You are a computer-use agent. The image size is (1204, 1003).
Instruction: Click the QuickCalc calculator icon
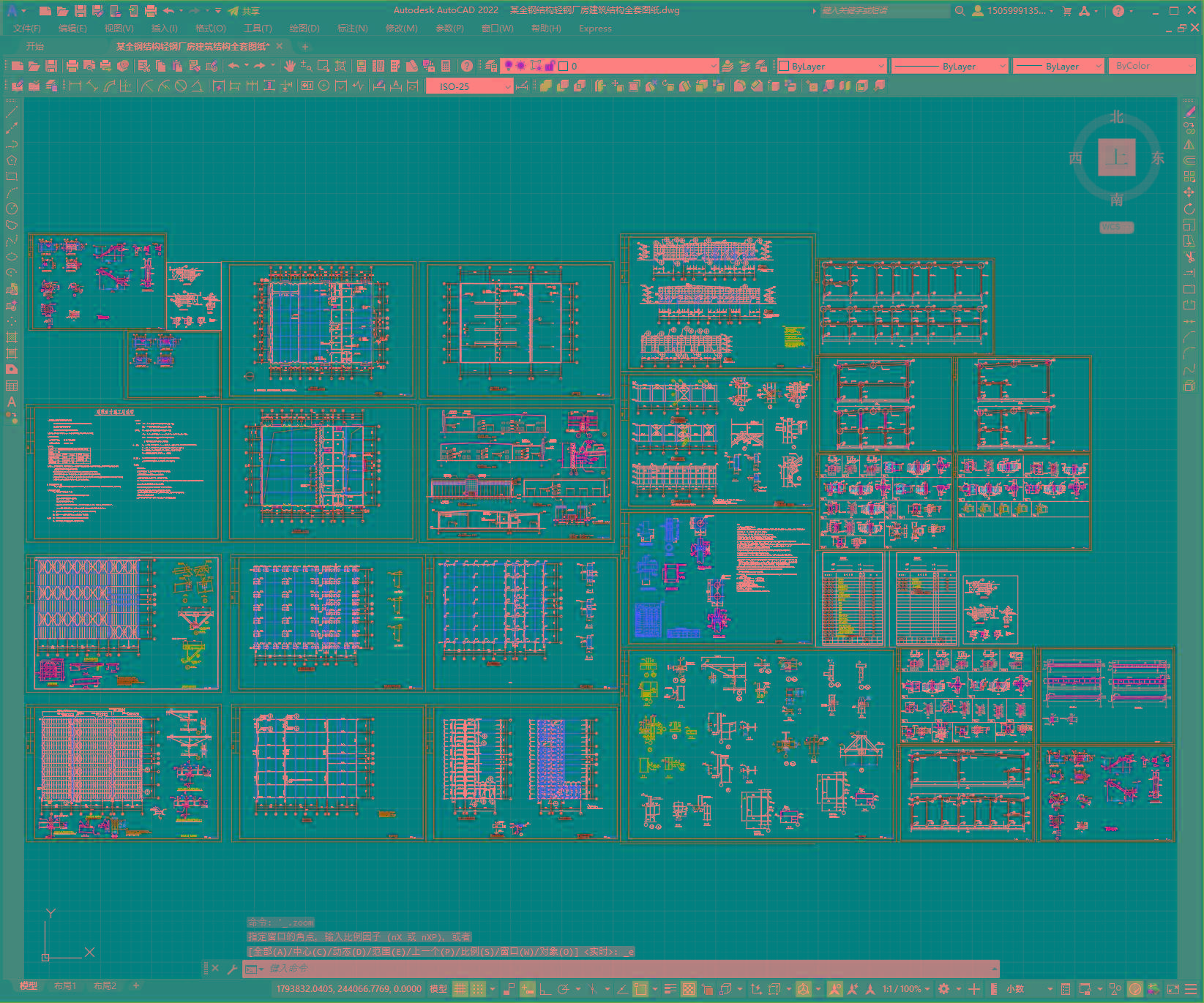pos(446,66)
